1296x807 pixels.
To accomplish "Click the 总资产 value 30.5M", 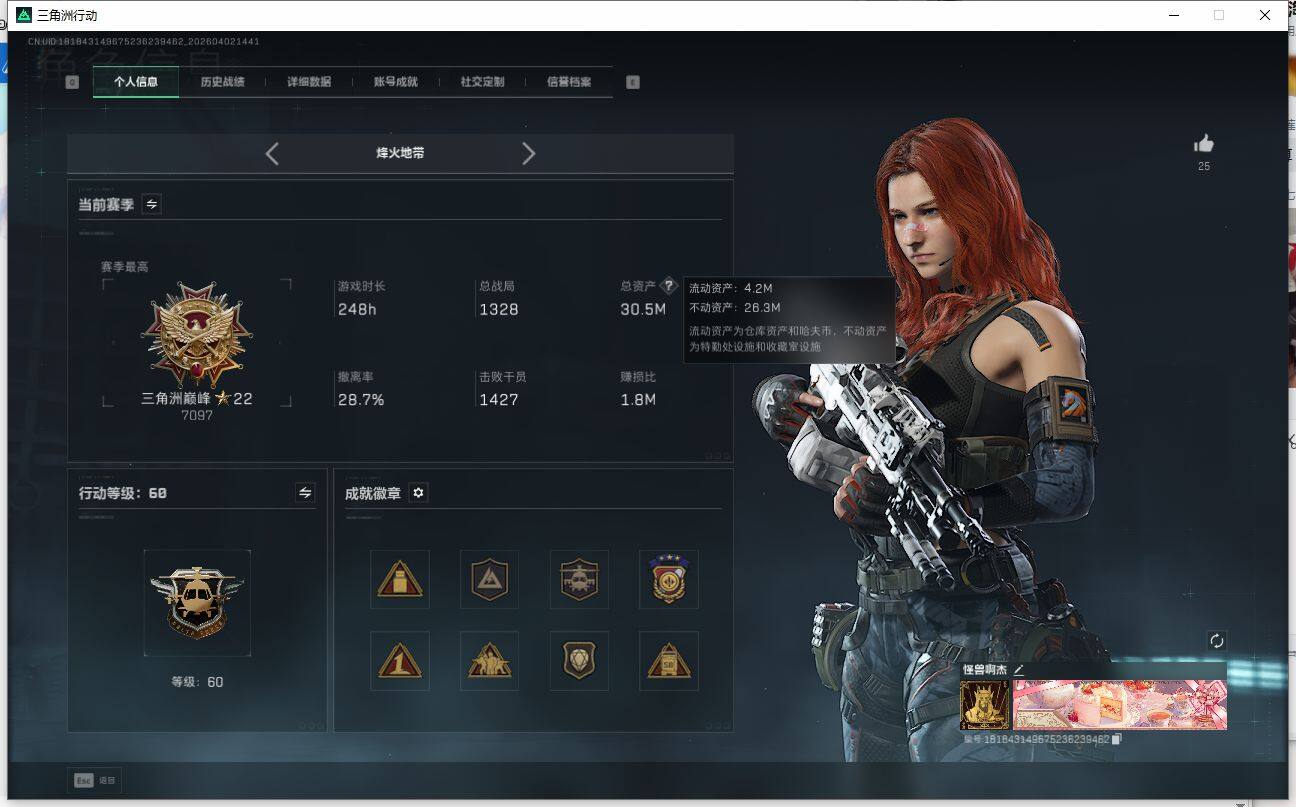I will point(643,309).
